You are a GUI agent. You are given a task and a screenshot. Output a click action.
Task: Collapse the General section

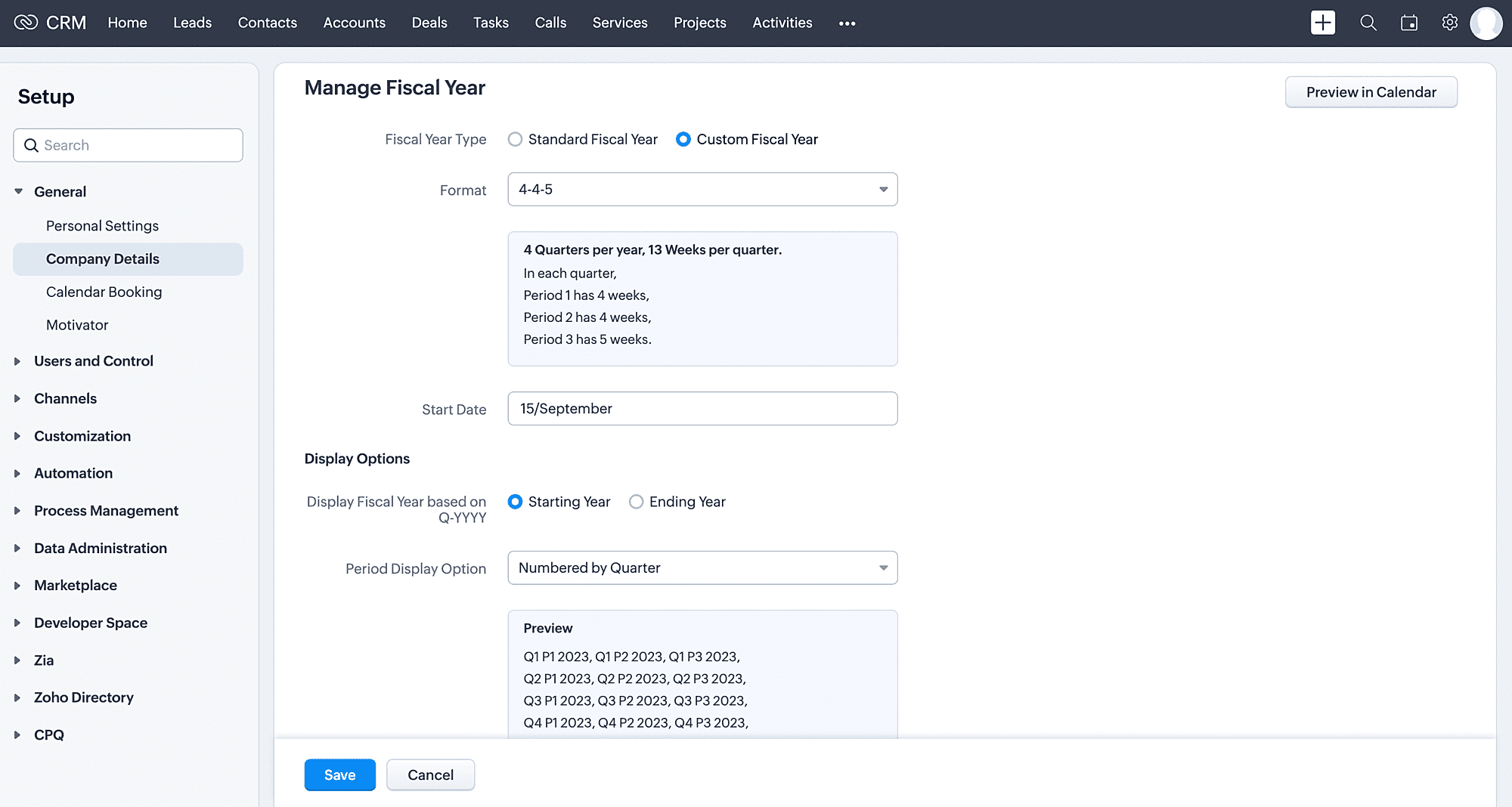pos(19,192)
